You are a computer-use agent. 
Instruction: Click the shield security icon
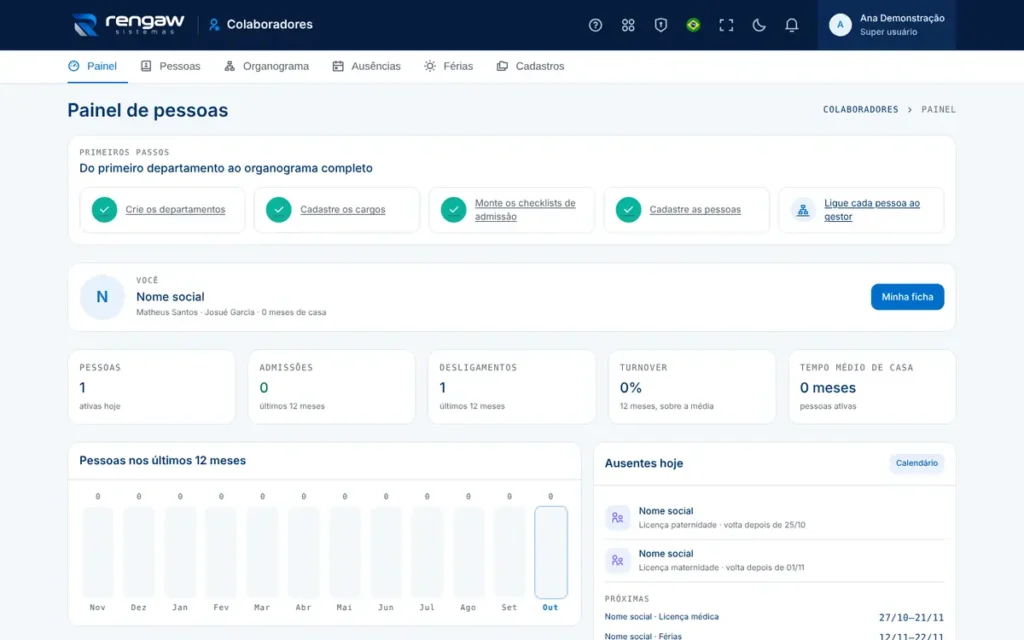(x=660, y=25)
